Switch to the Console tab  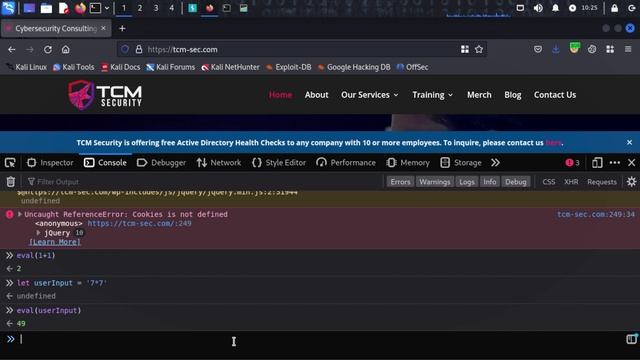point(105,162)
